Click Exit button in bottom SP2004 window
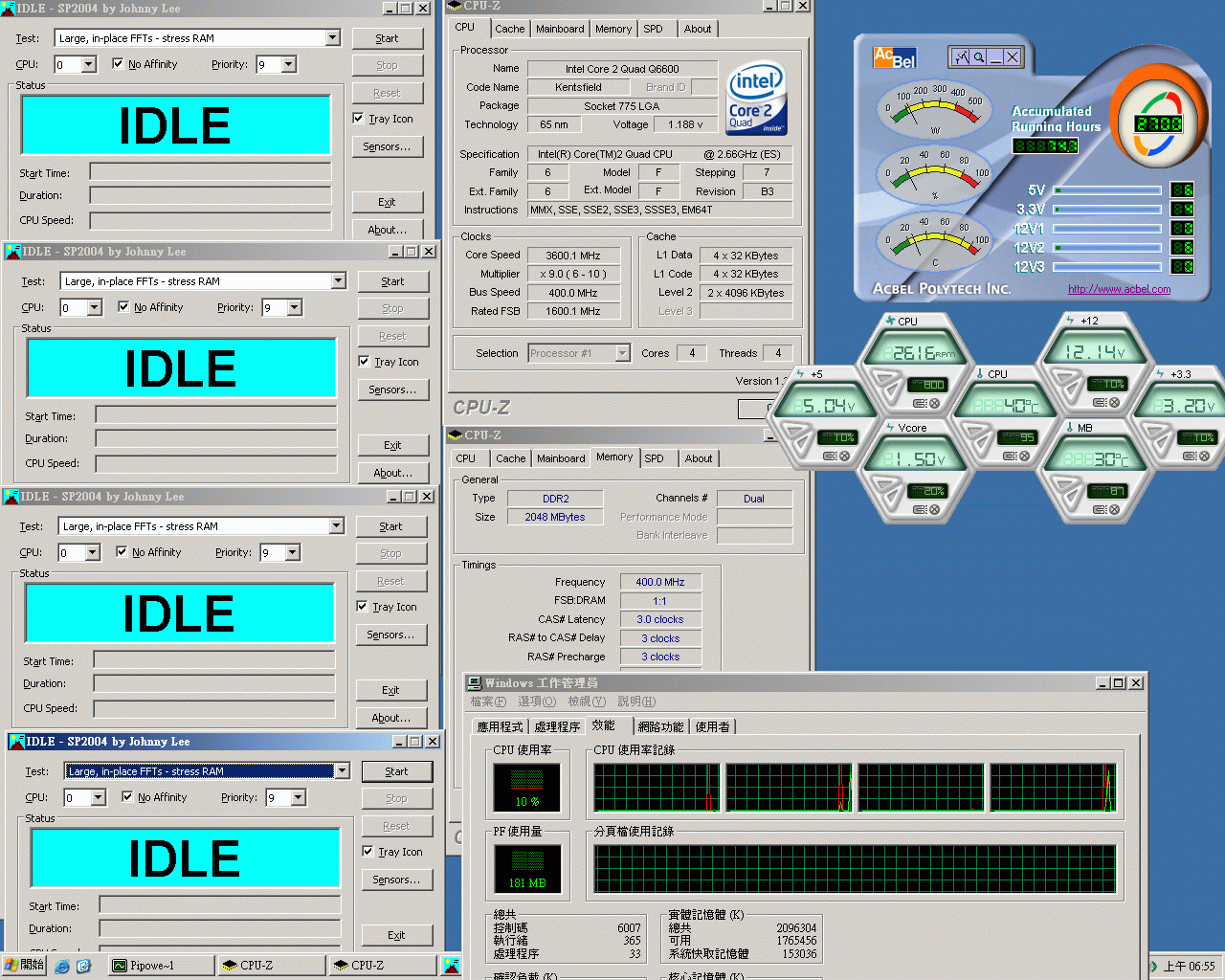 point(397,935)
